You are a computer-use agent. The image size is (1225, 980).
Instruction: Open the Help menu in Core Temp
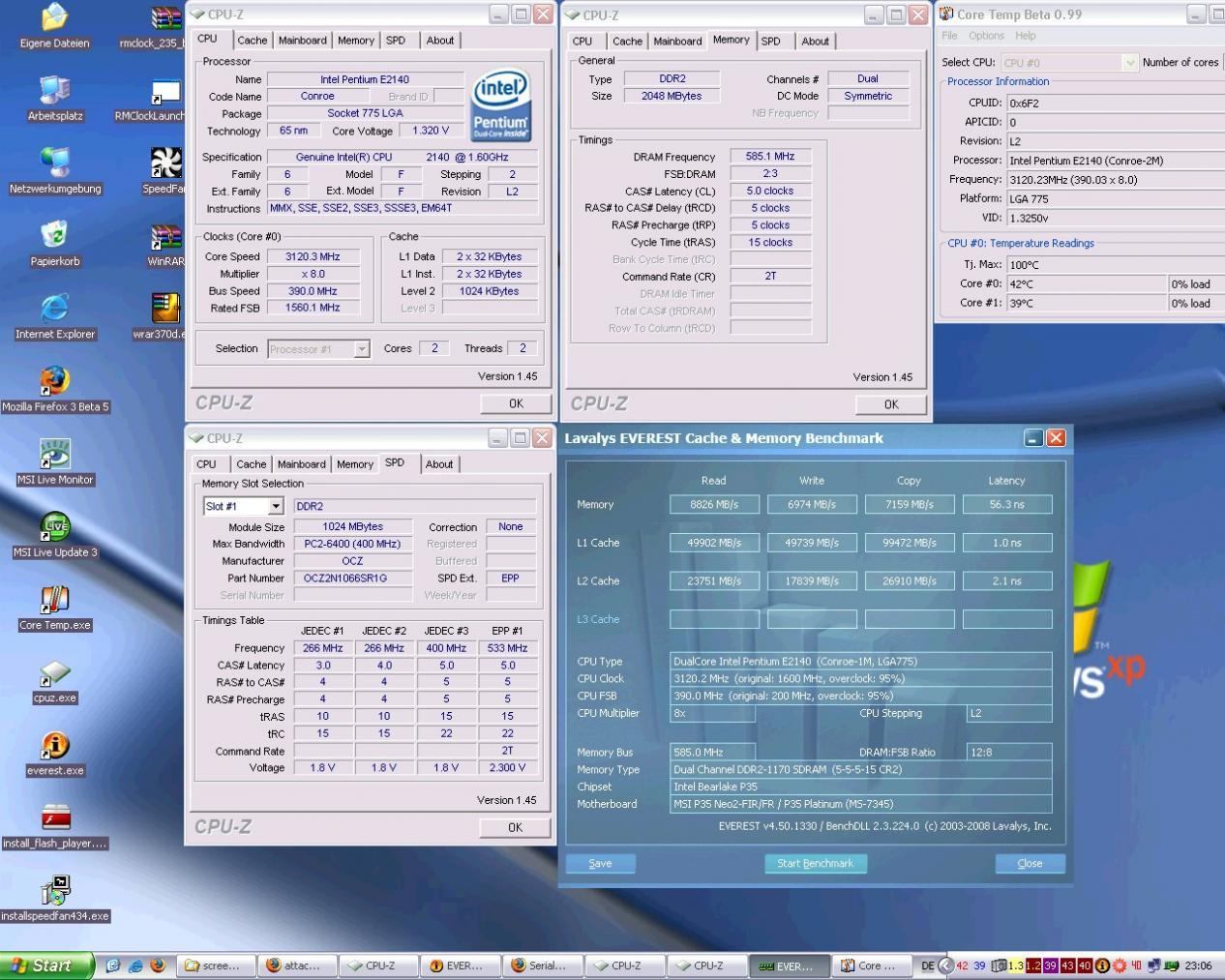coord(1026,36)
